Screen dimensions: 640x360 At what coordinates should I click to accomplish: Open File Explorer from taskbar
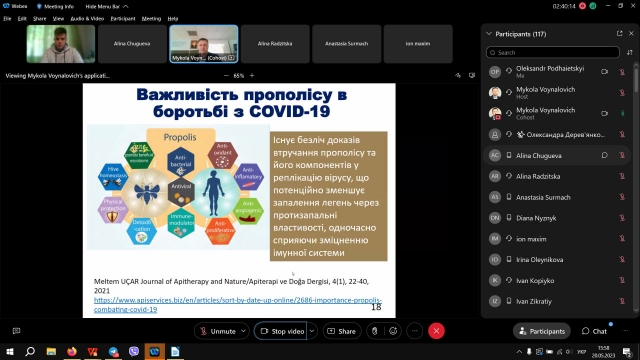(x=51, y=351)
